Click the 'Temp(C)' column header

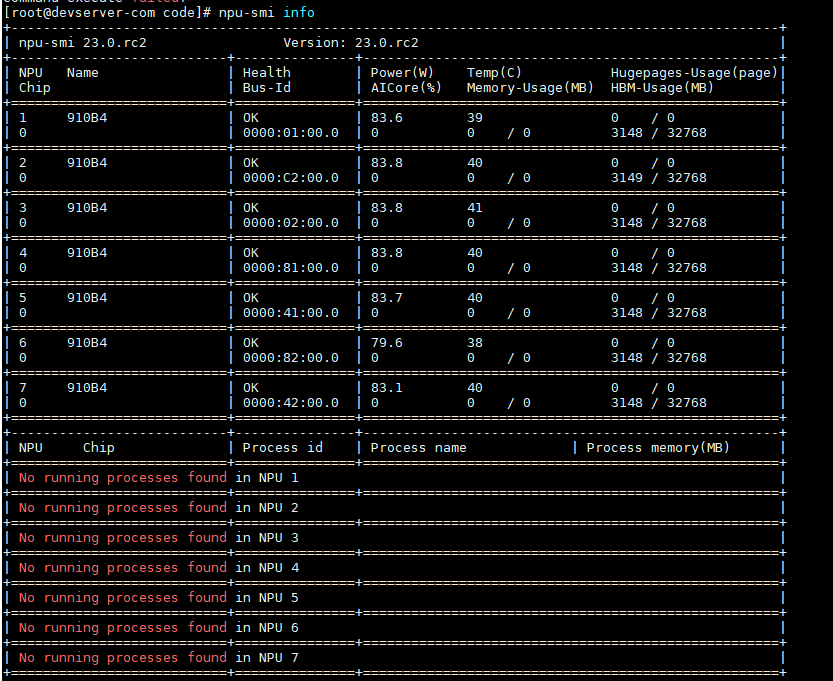tap(495, 73)
